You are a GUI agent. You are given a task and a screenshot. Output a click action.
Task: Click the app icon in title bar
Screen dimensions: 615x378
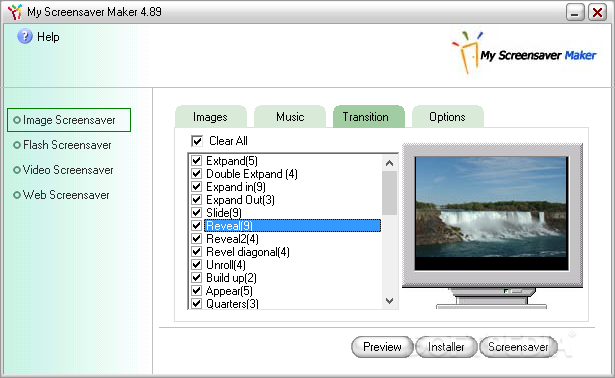coord(15,12)
